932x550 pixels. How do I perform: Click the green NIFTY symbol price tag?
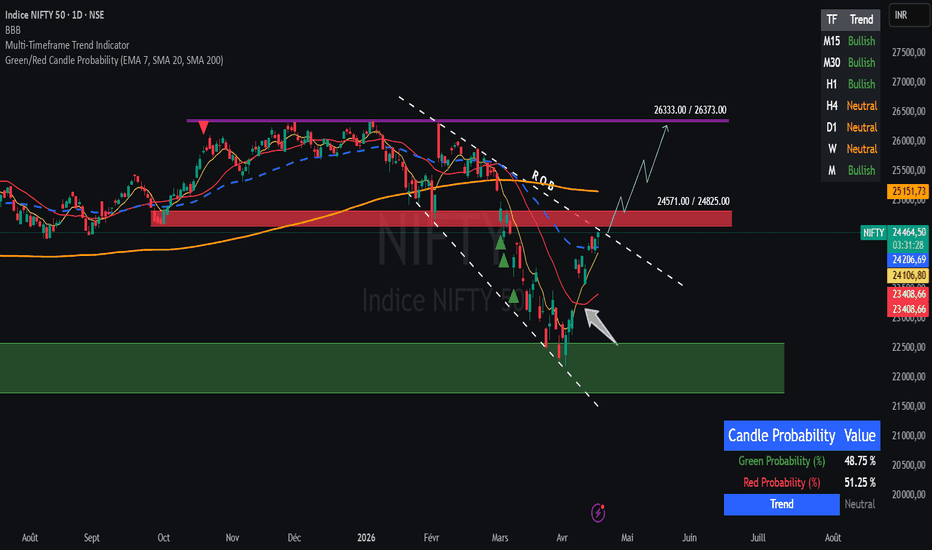(873, 232)
